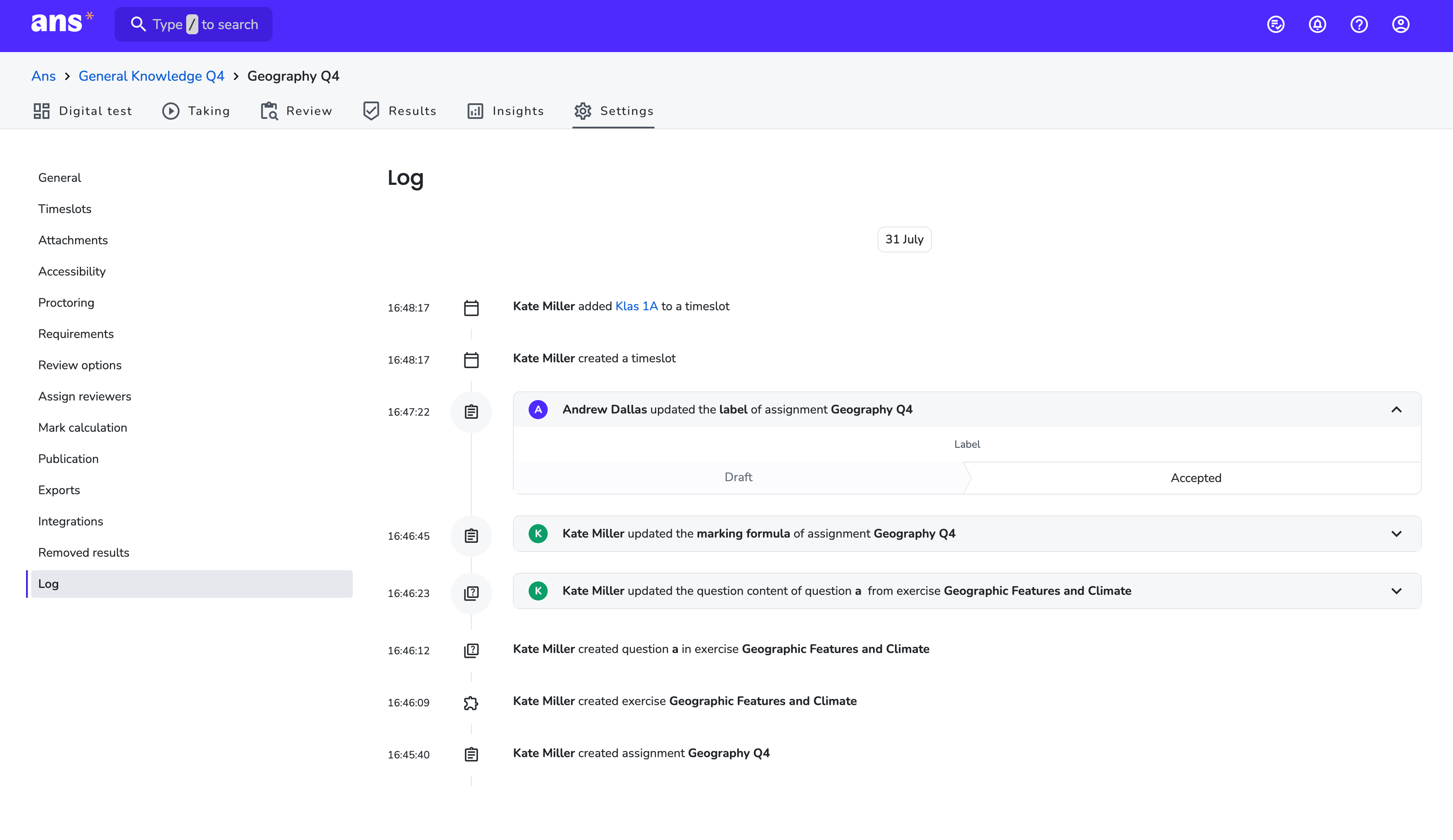Image resolution: width=1453 pixels, height=840 pixels.
Task: Click Kate Miller avatar on question content entry
Action: click(538, 591)
